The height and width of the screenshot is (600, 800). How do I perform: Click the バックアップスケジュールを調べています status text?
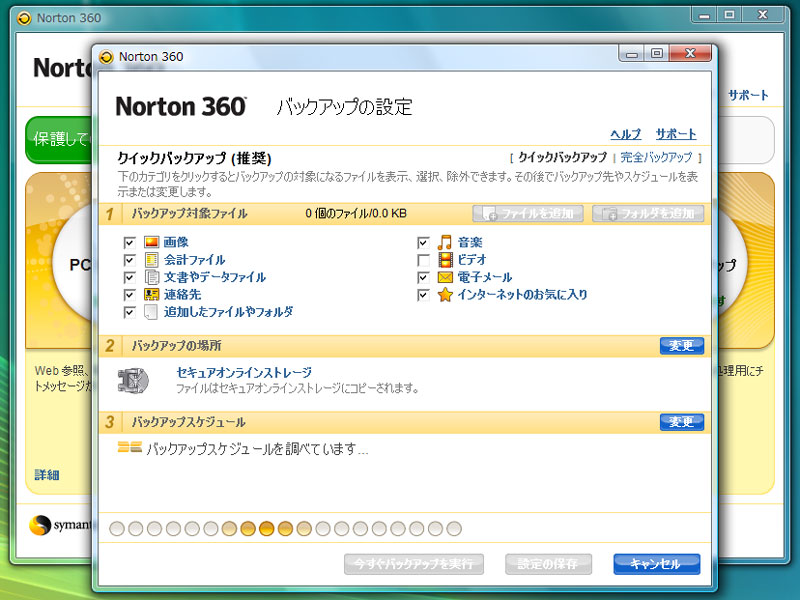[x=257, y=449]
